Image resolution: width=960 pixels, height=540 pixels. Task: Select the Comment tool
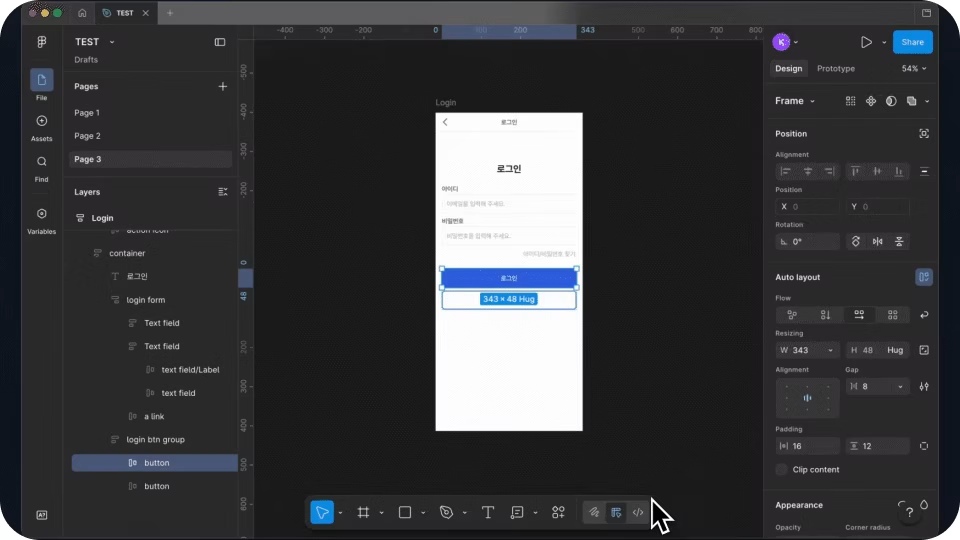(x=517, y=512)
